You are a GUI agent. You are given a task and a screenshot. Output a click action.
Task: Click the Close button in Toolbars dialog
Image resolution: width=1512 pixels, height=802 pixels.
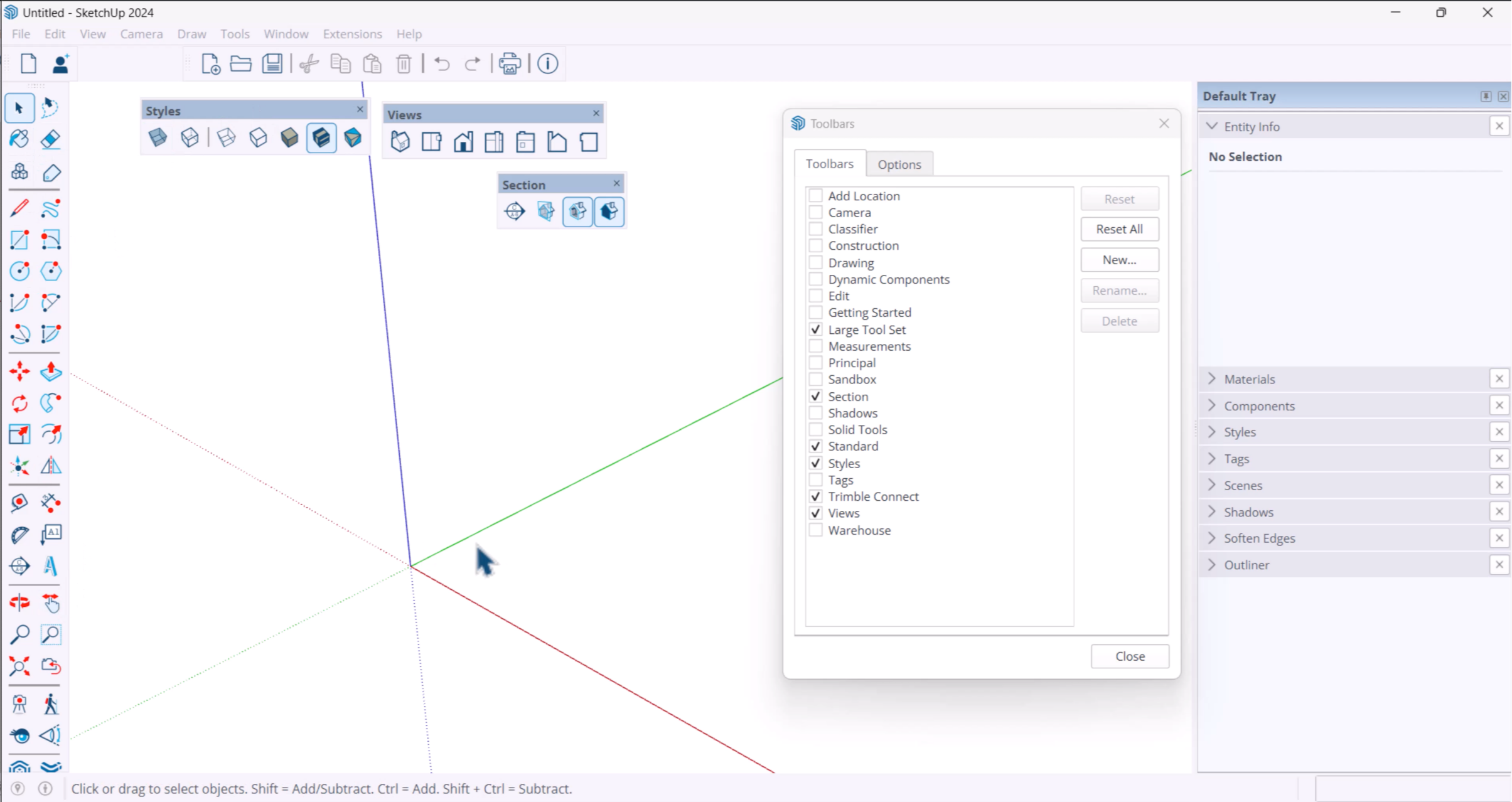[1130, 656]
